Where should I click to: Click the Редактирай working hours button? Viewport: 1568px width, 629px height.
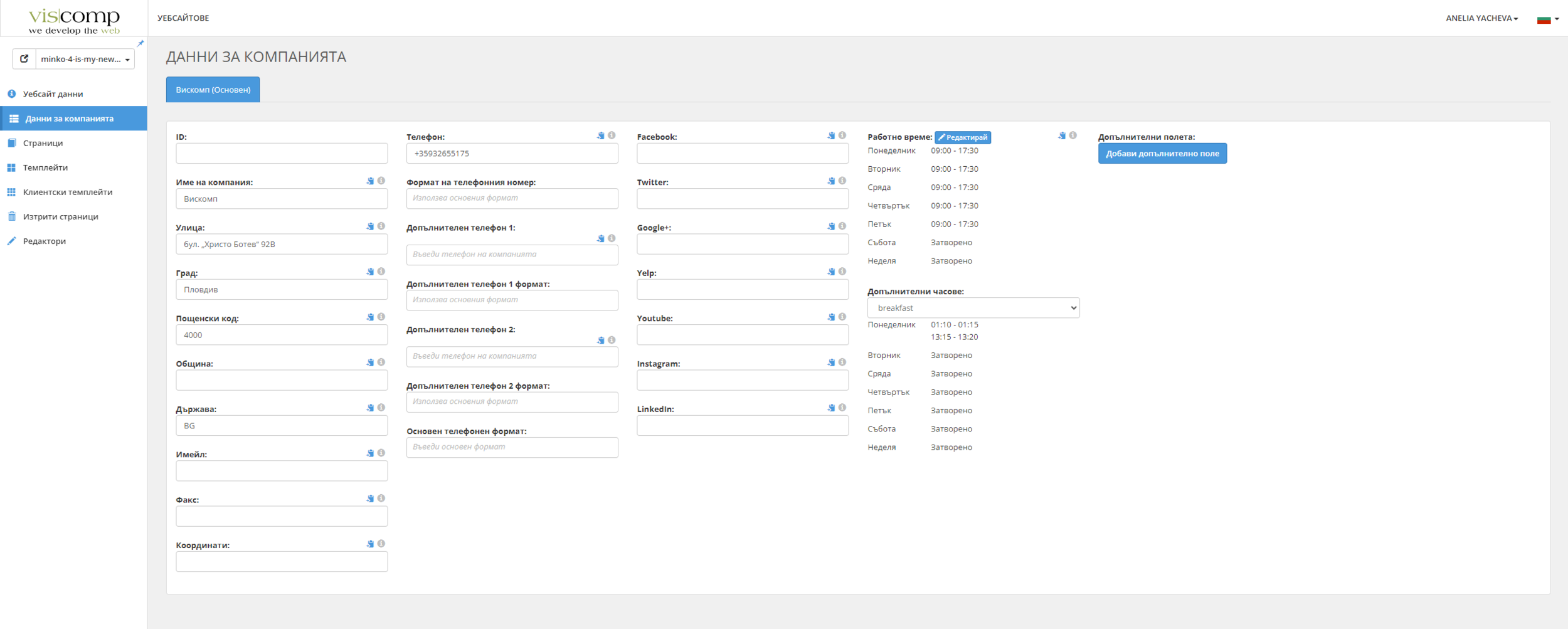click(962, 137)
